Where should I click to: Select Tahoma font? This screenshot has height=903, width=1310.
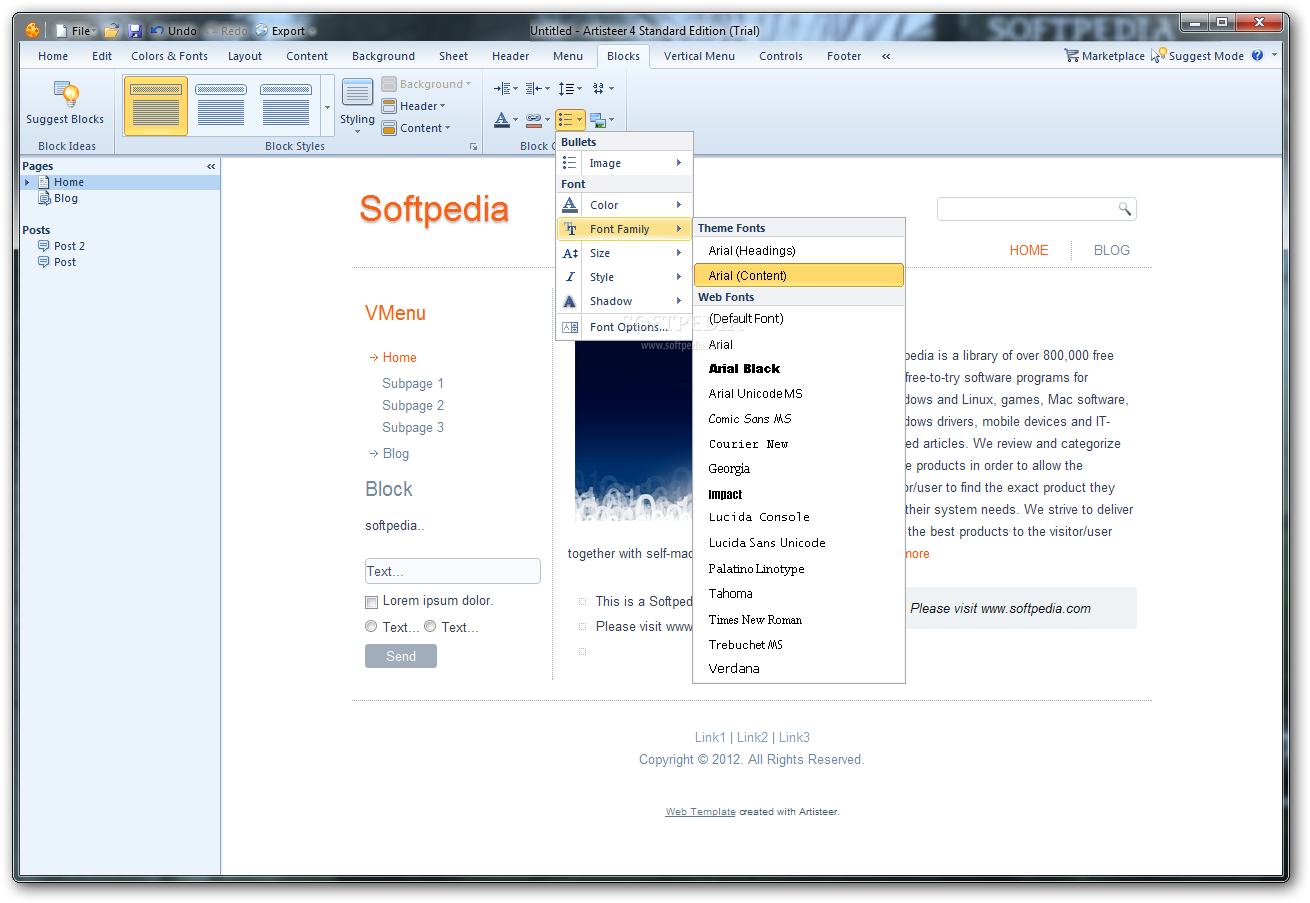(799, 594)
